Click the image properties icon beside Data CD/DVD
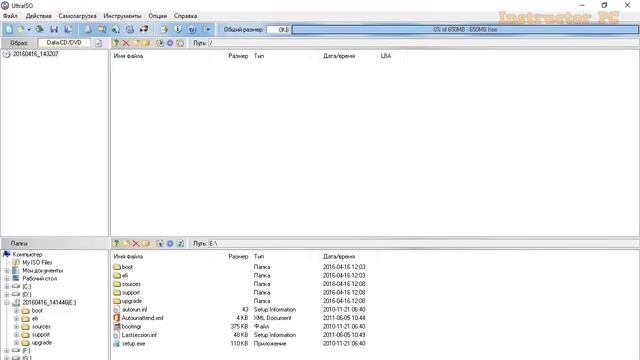The image size is (640, 360). pos(98,43)
